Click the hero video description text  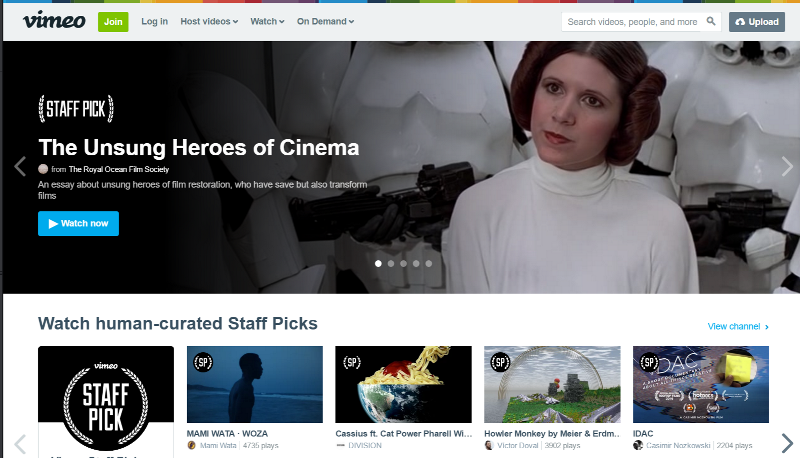click(203, 190)
